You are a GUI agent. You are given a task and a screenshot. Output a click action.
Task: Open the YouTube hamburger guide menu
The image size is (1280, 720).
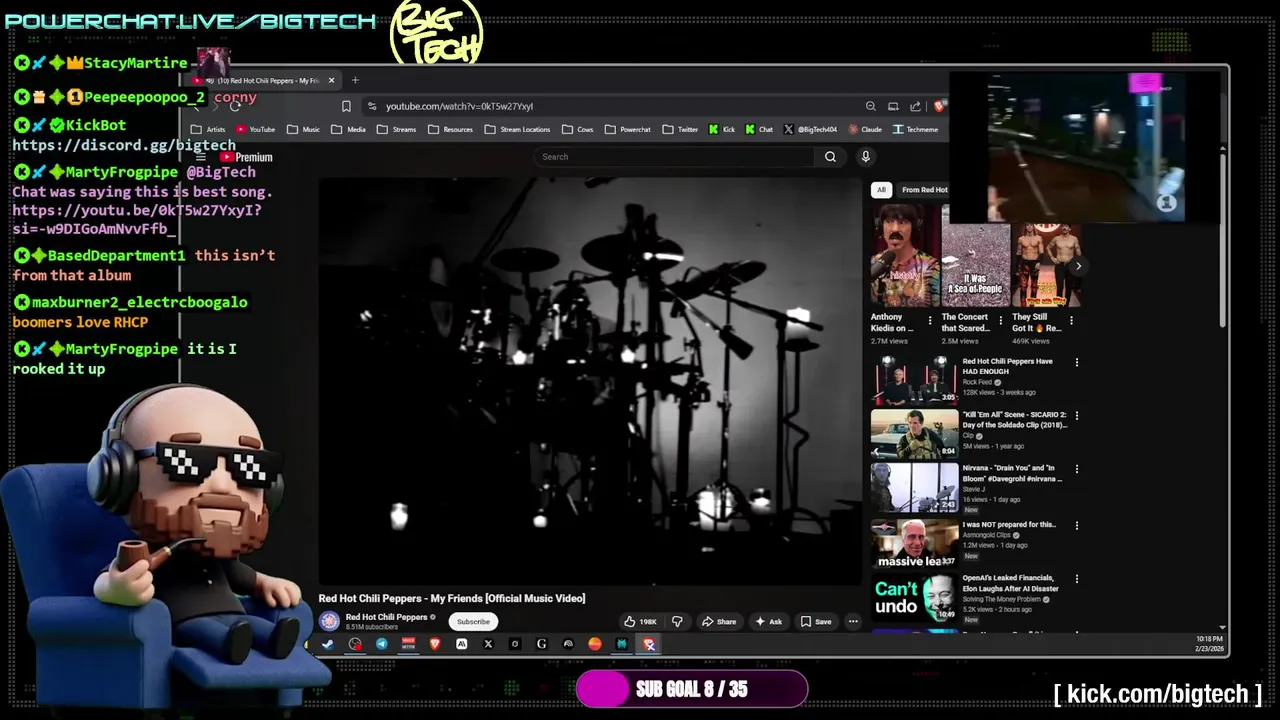coord(201,157)
